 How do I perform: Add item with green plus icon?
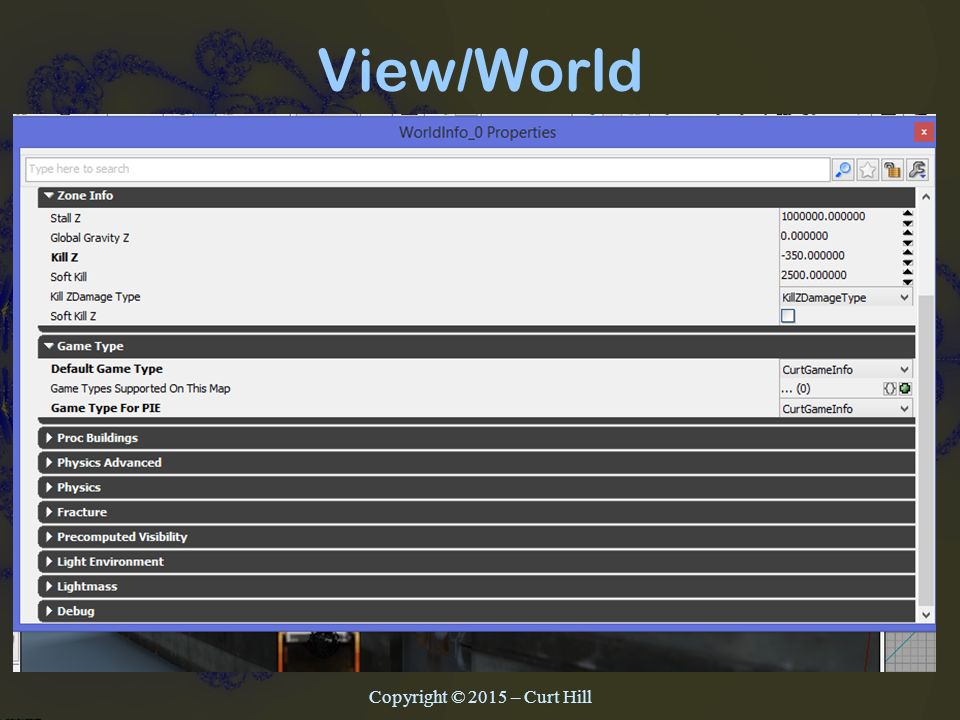coord(905,388)
